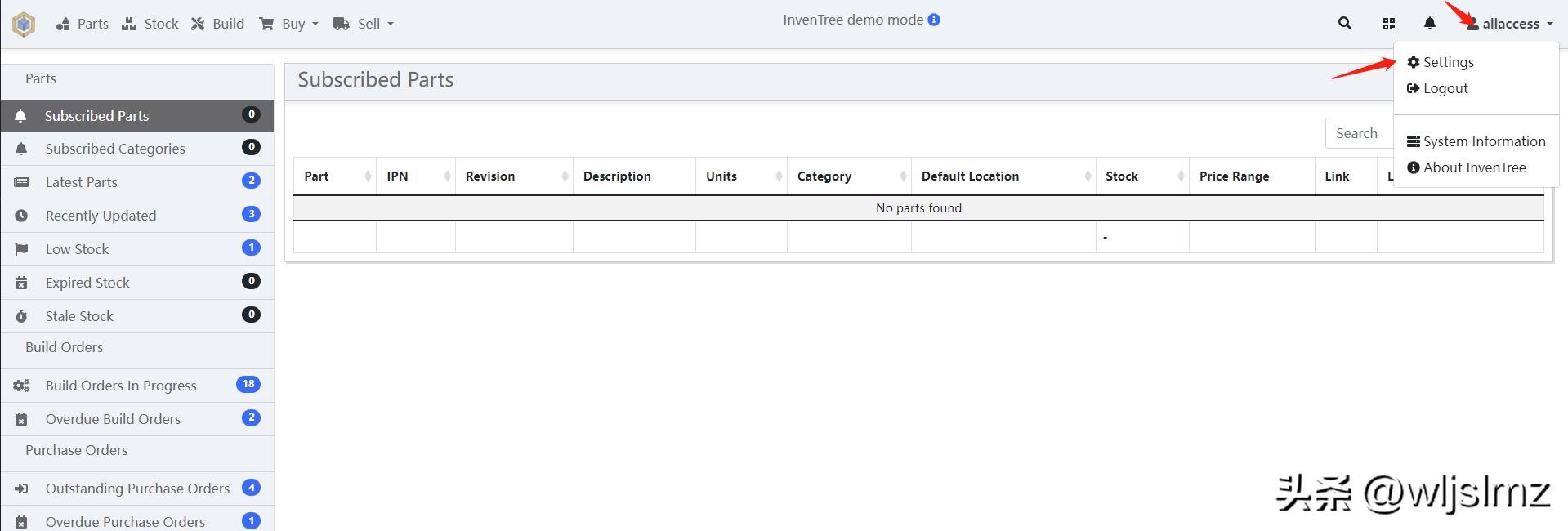Image resolution: width=1568 pixels, height=531 pixels.
Task: Toggle the allaccess user dropdown
Action: [1510, 24]
